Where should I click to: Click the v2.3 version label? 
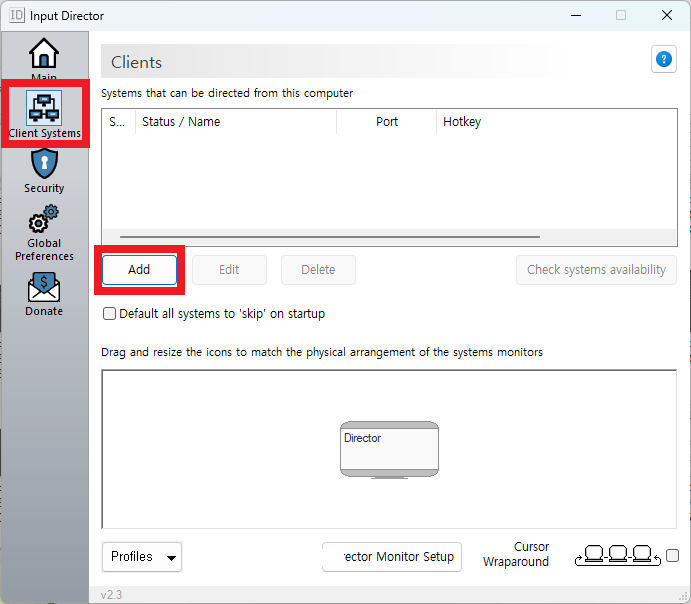click(111, 595)
